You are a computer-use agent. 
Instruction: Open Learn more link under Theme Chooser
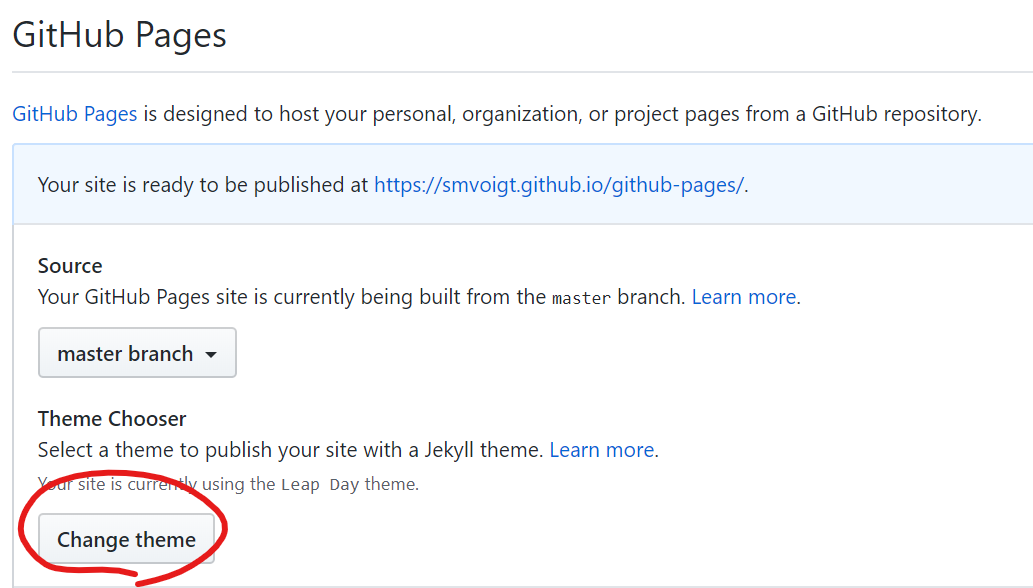pos(601,450)
